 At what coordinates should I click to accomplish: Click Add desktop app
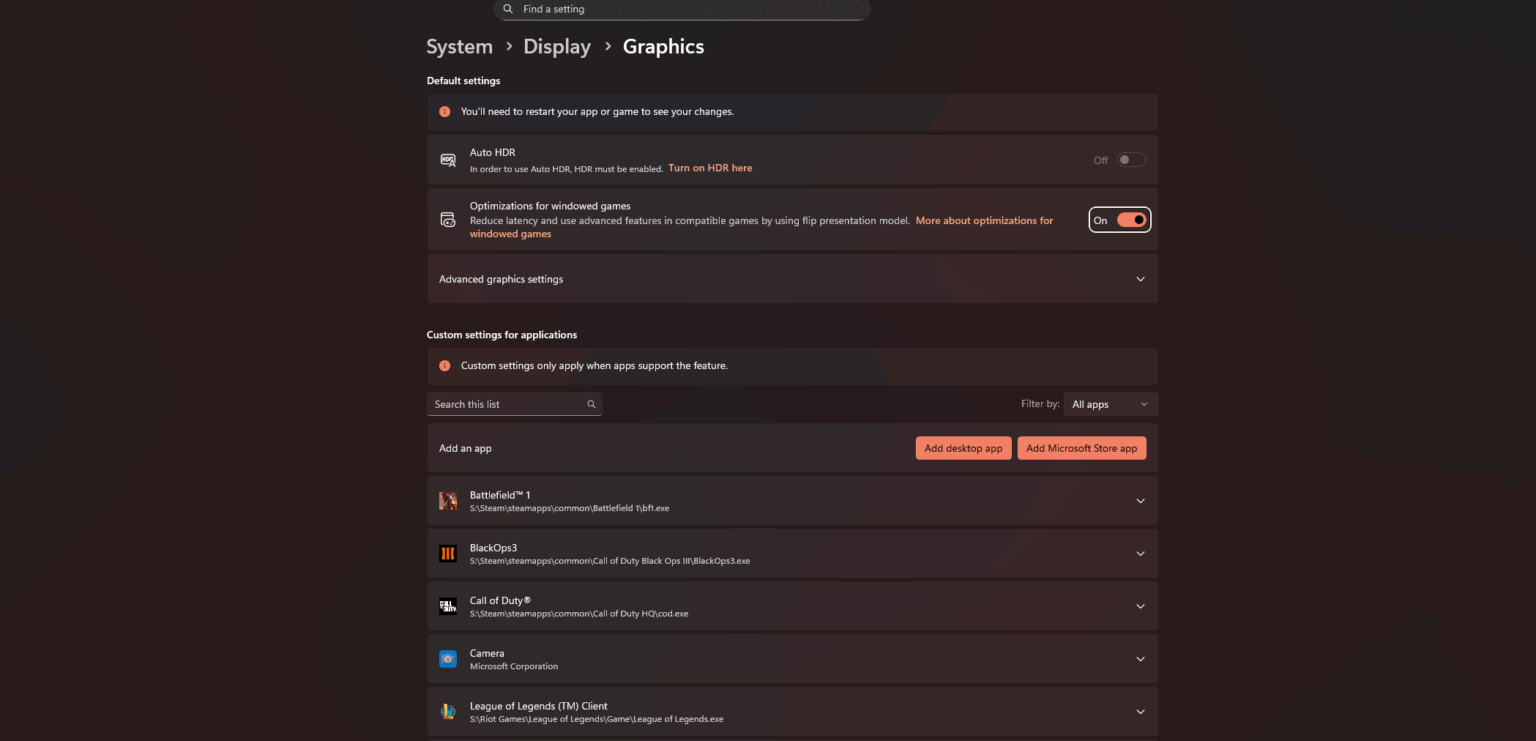tap(963, 448)
